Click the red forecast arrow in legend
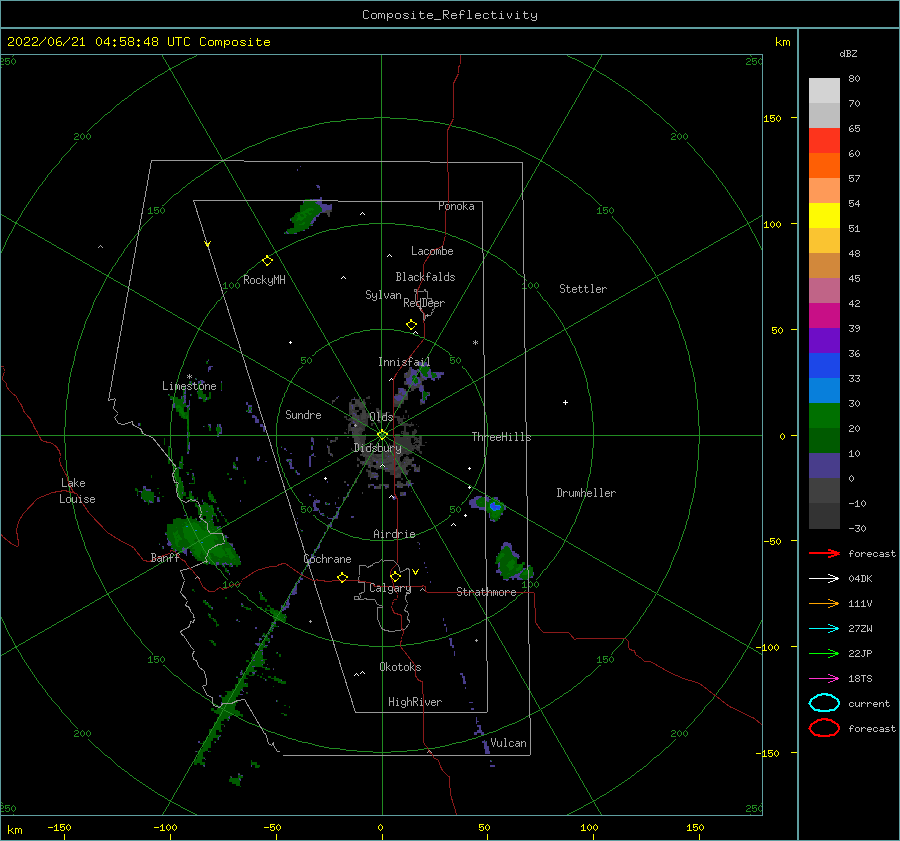900x841 pixels. [x=824, y=553]
